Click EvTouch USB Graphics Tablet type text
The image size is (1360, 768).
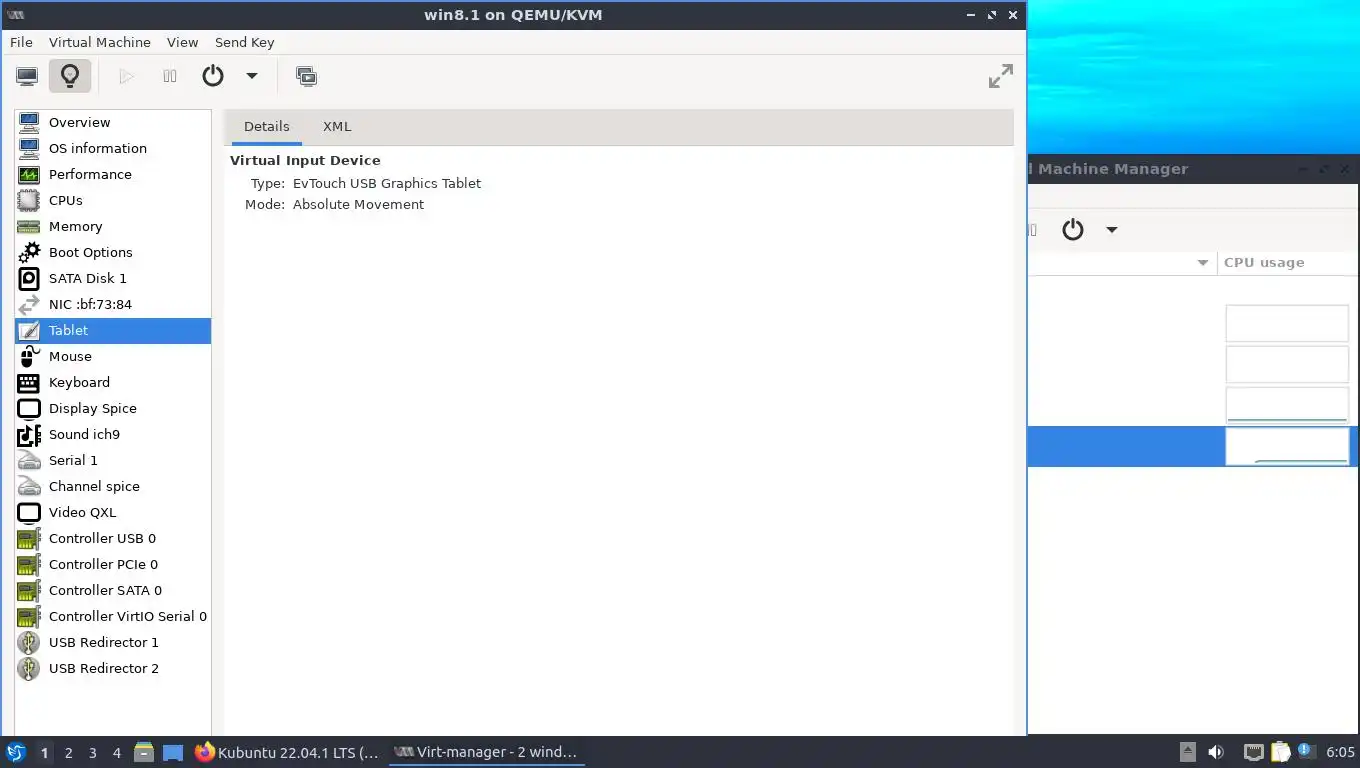coord(387,183)
